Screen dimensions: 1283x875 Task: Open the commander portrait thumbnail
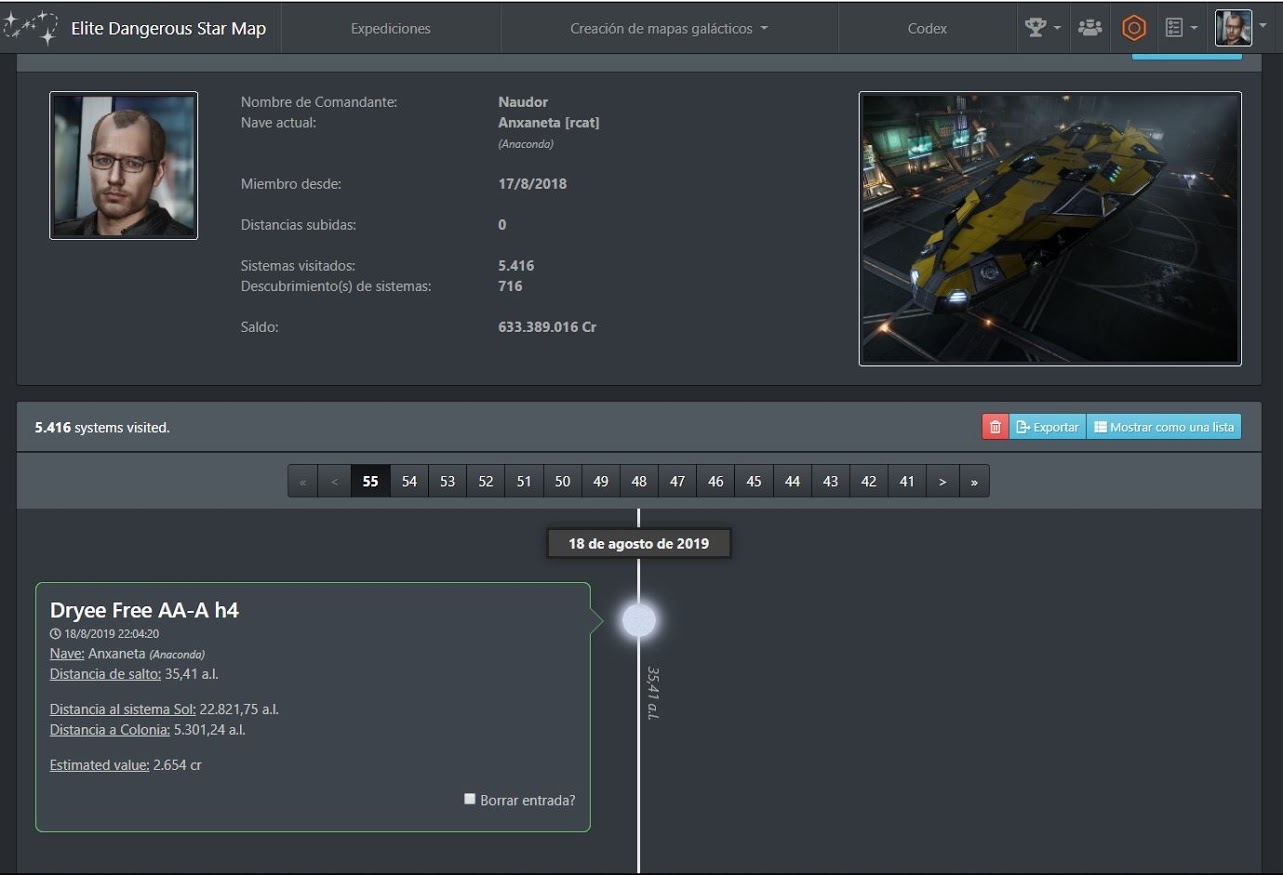tap(124, 166)
